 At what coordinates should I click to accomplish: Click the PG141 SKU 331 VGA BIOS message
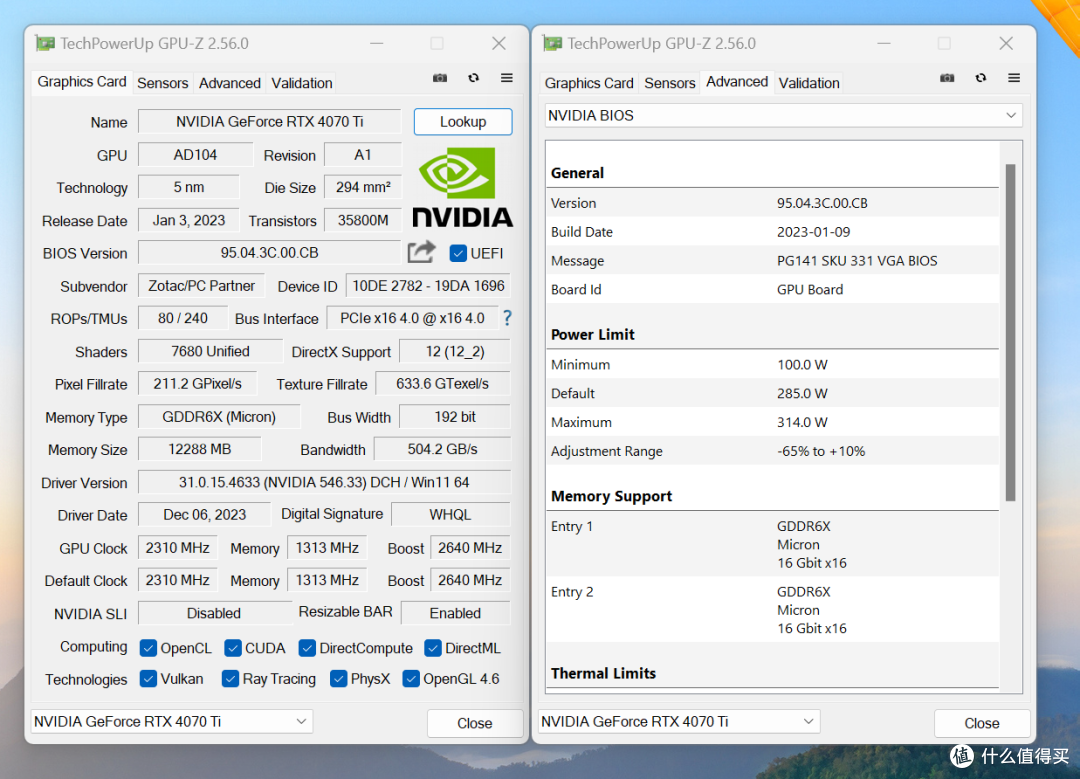coord(857,261)
